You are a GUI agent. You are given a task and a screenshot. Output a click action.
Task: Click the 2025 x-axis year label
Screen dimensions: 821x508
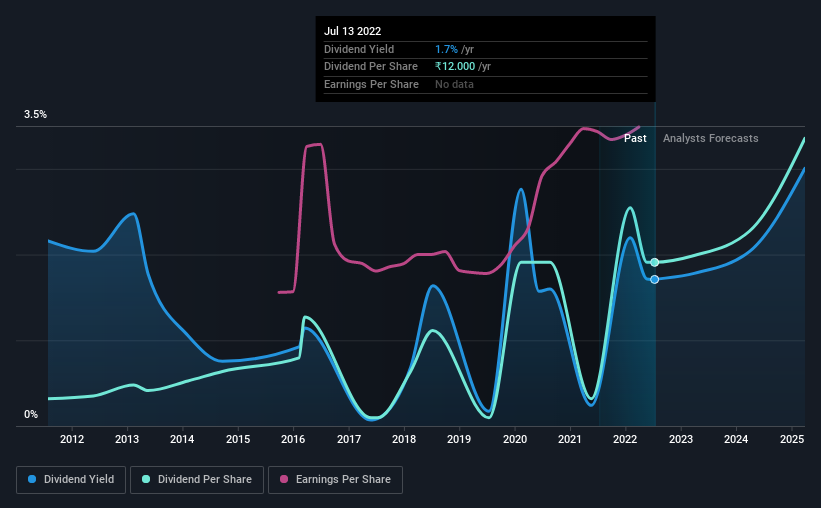click(792, 439)
